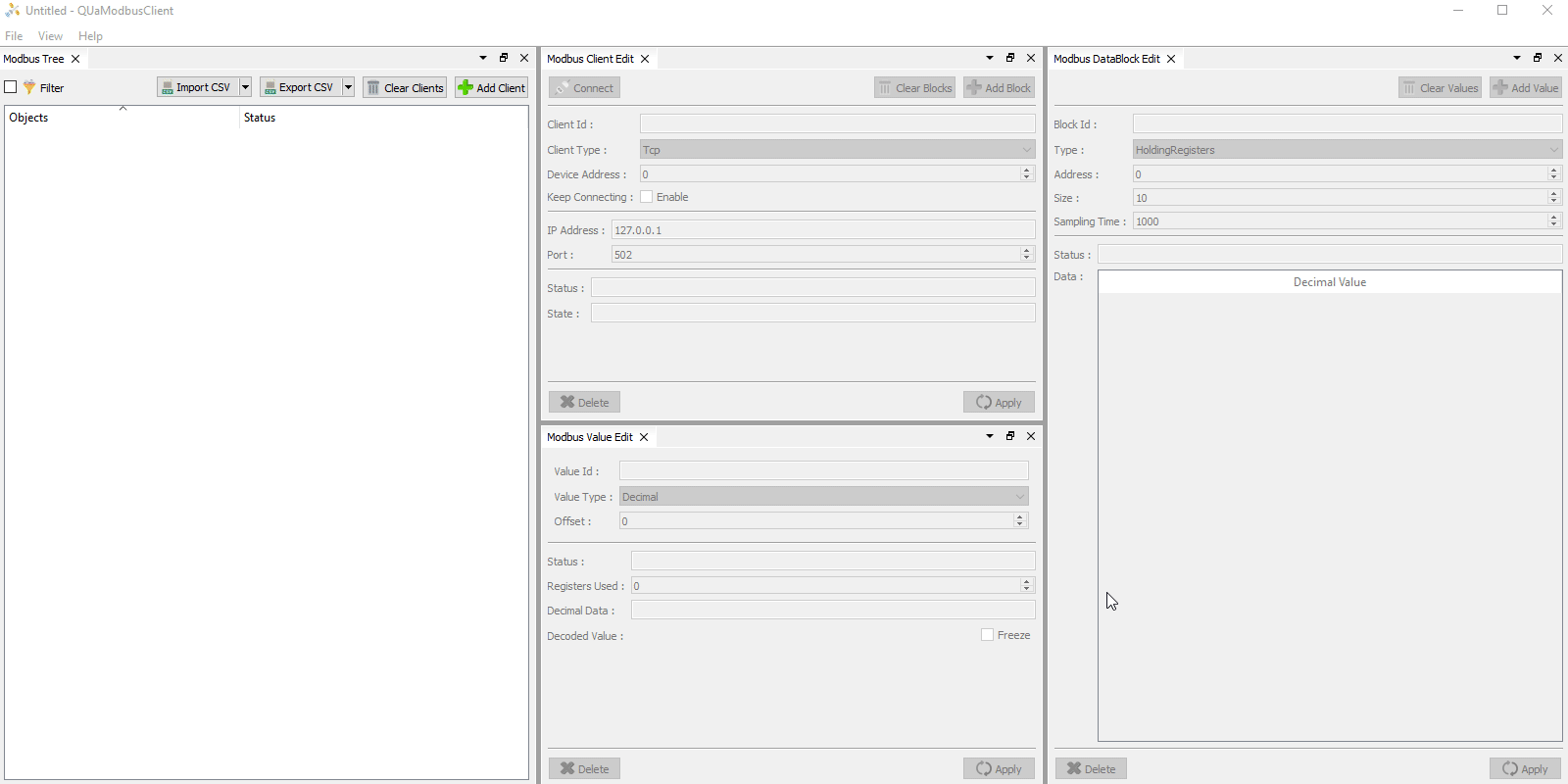Click Apply in Modbus Value Edit
The height and width of the screenshot is (784, 1568).
pos(999,768)
